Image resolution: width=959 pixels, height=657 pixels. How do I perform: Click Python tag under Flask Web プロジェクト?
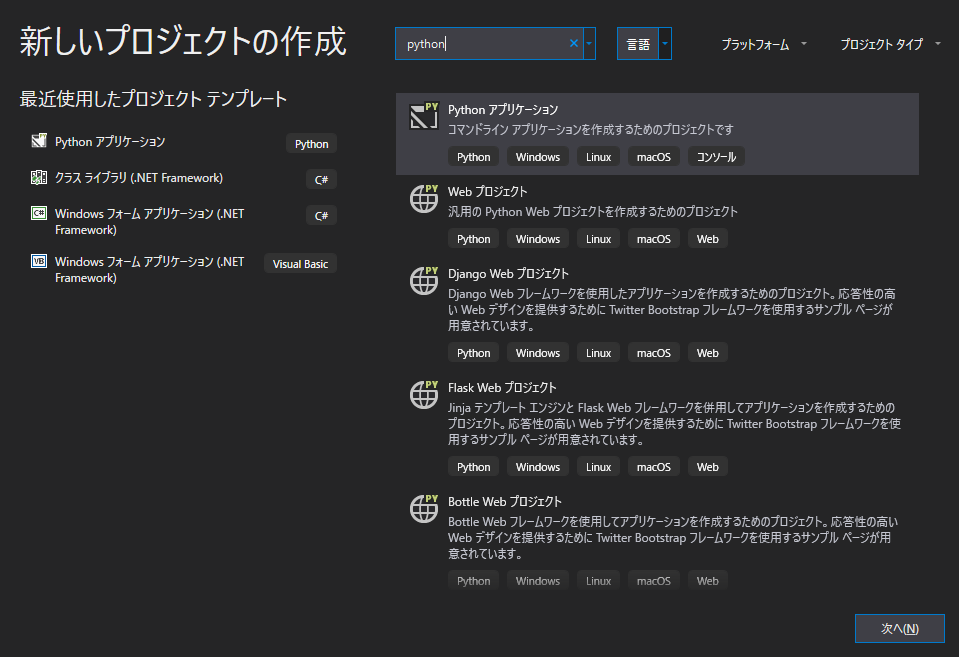pos(473,467)
